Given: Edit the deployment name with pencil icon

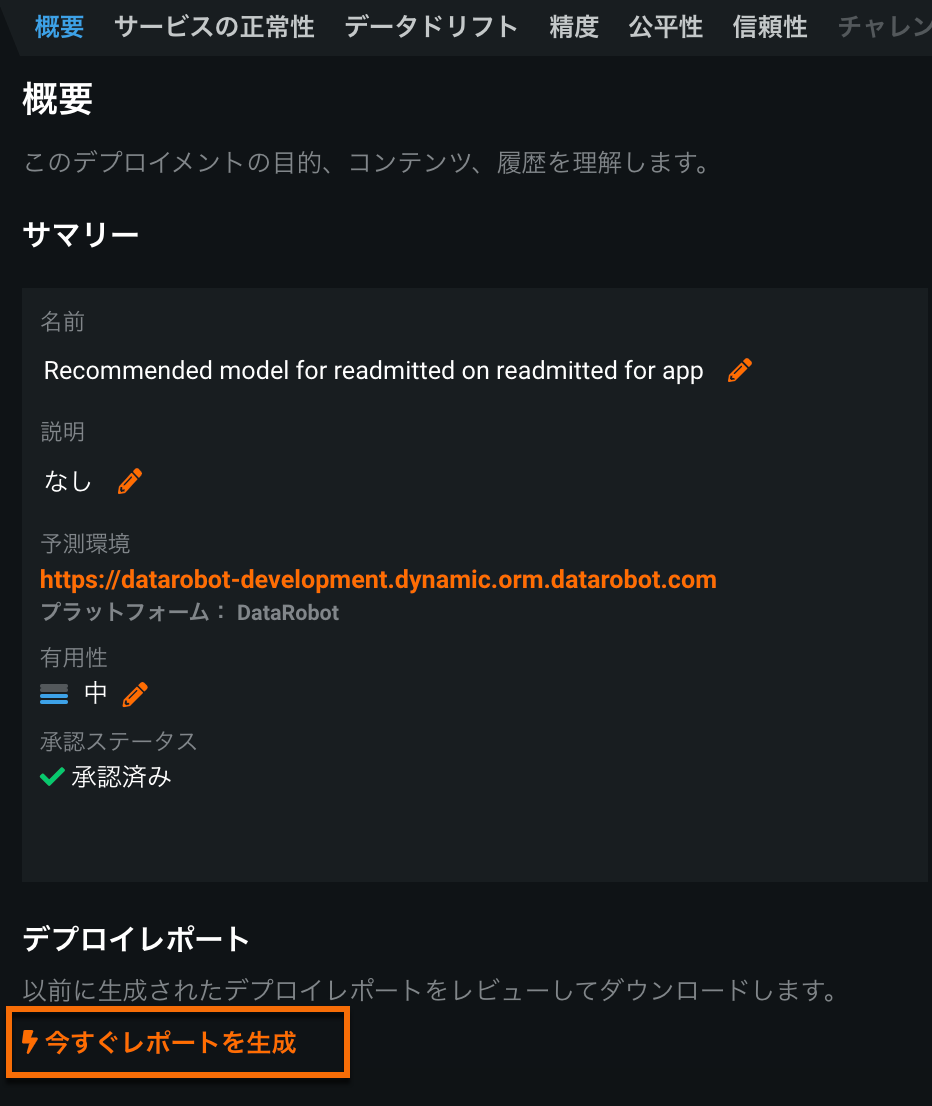Looking at the screenshot, I should pos(740,371).
